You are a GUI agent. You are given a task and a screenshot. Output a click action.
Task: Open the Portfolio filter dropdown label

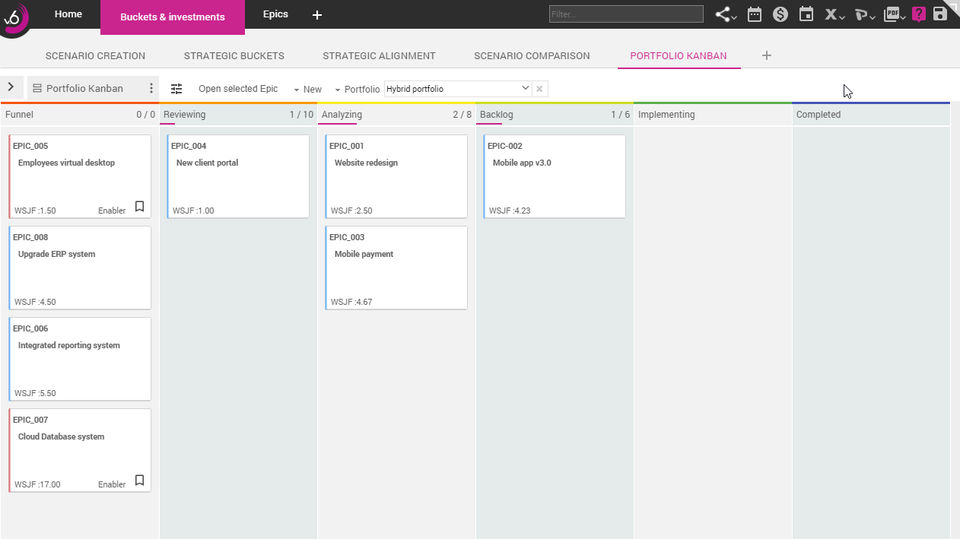point(358,89)
